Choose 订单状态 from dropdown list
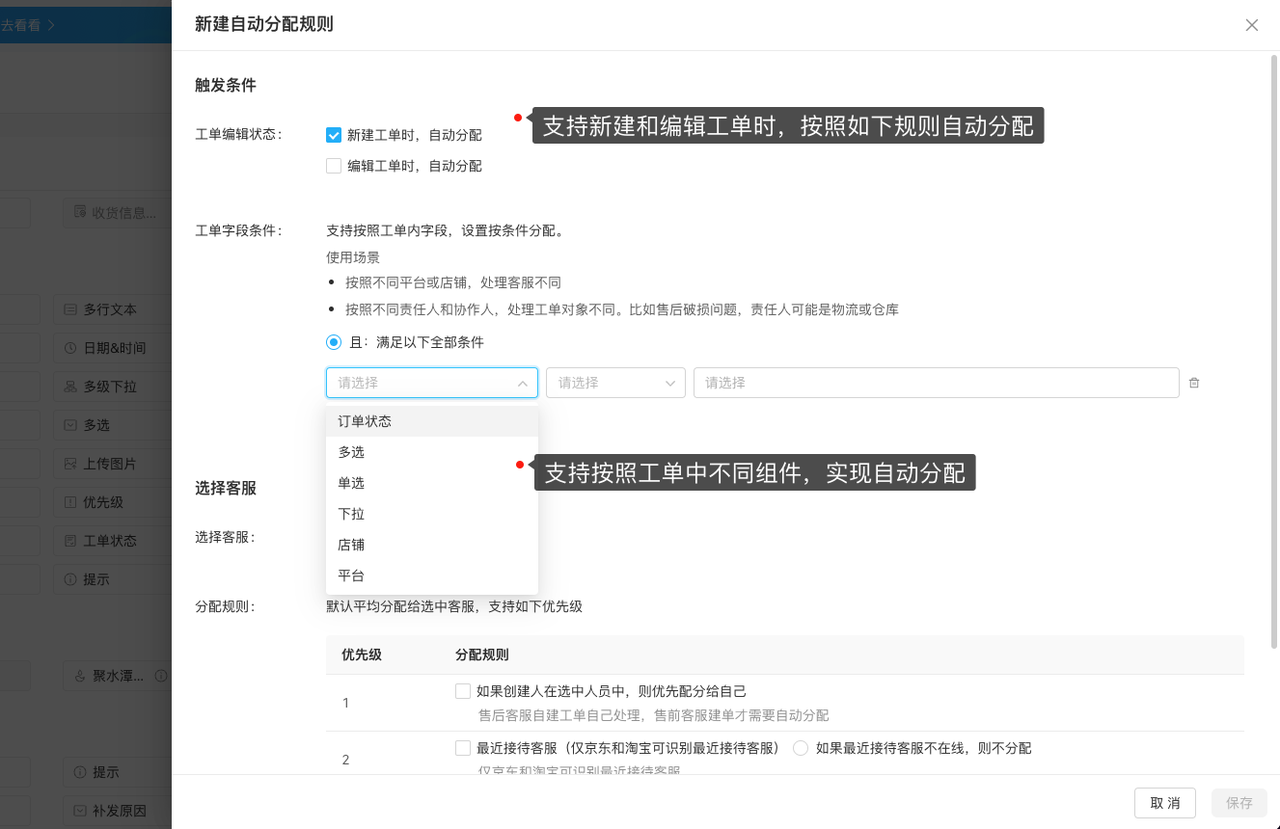The image size is (1280, 829). pyautogui.click(x=432, y=422)
